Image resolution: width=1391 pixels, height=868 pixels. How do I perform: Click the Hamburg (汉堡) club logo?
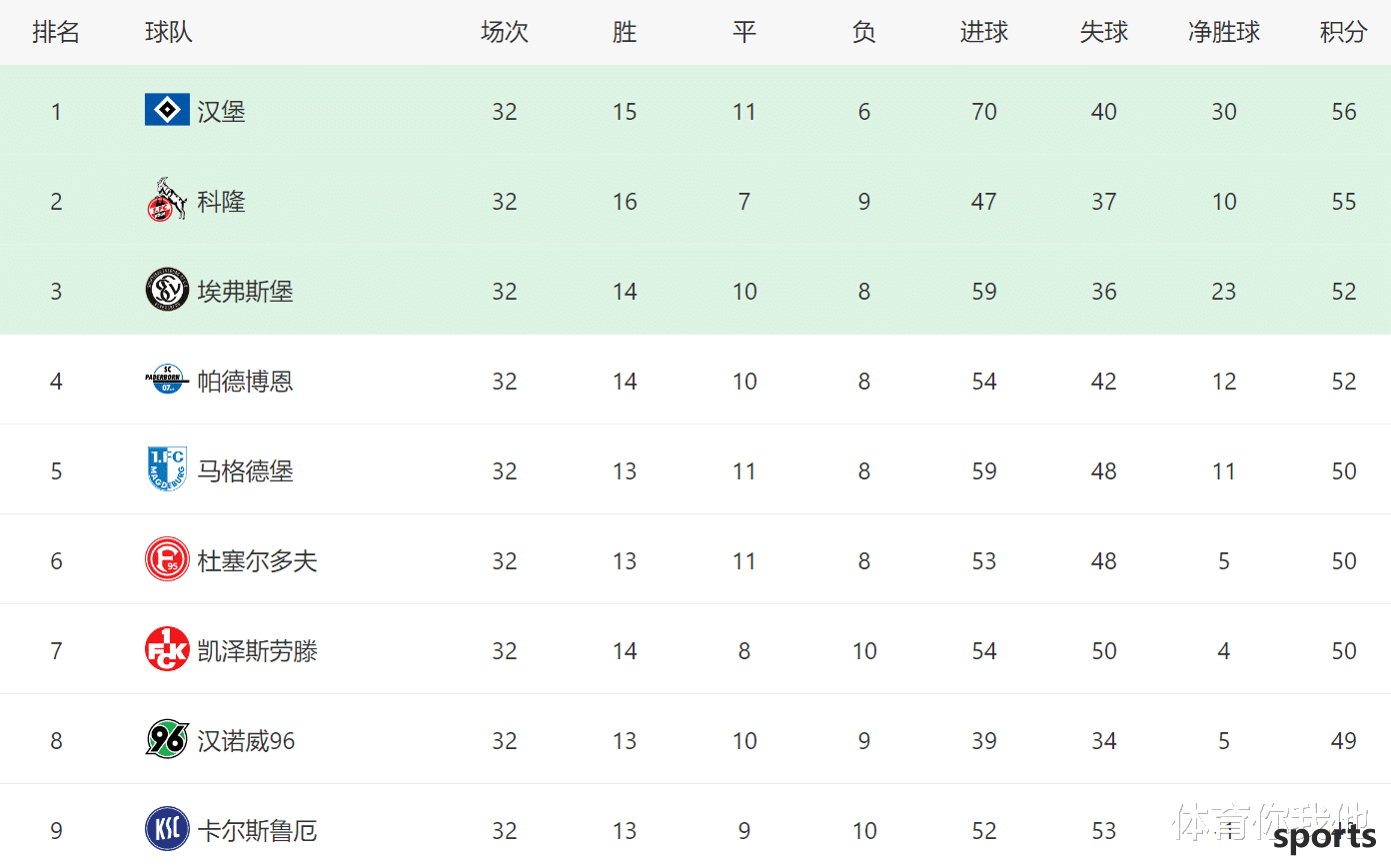pos(167,110)
